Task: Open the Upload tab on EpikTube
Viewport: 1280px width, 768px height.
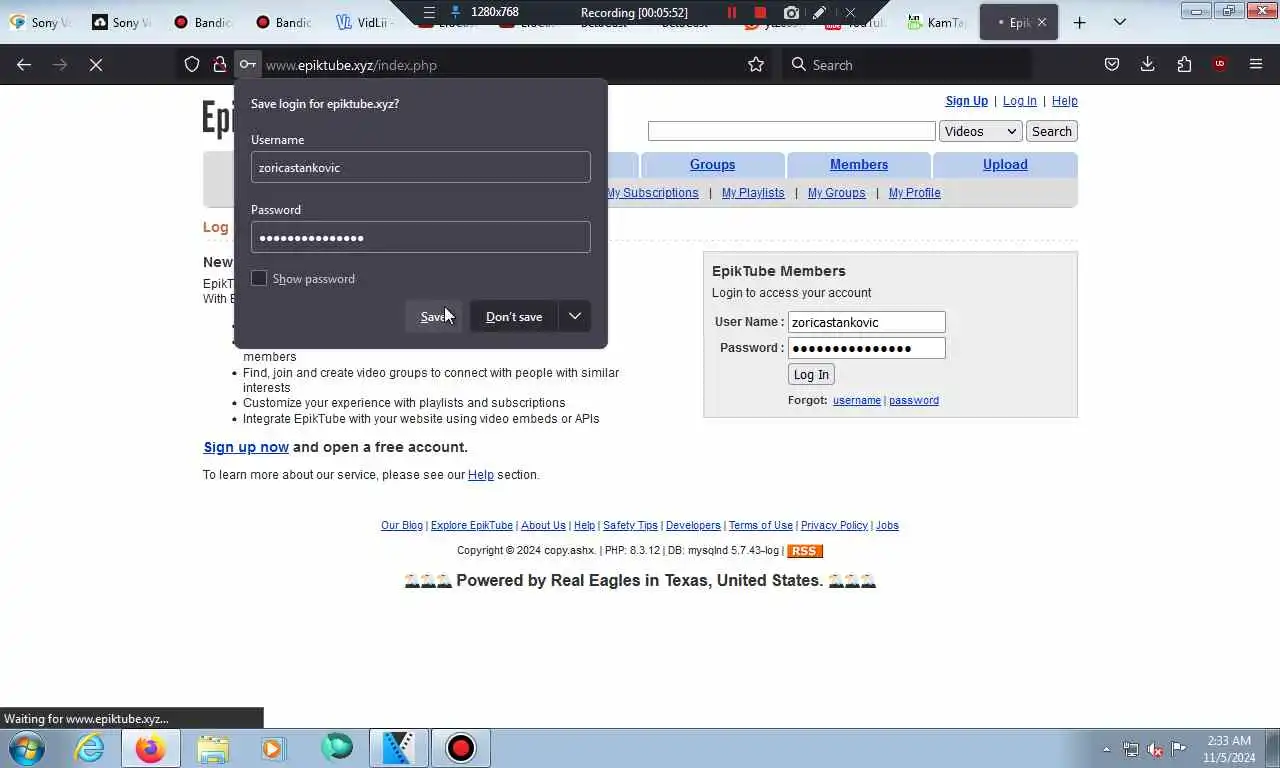Action: [x=1005, y=165]
